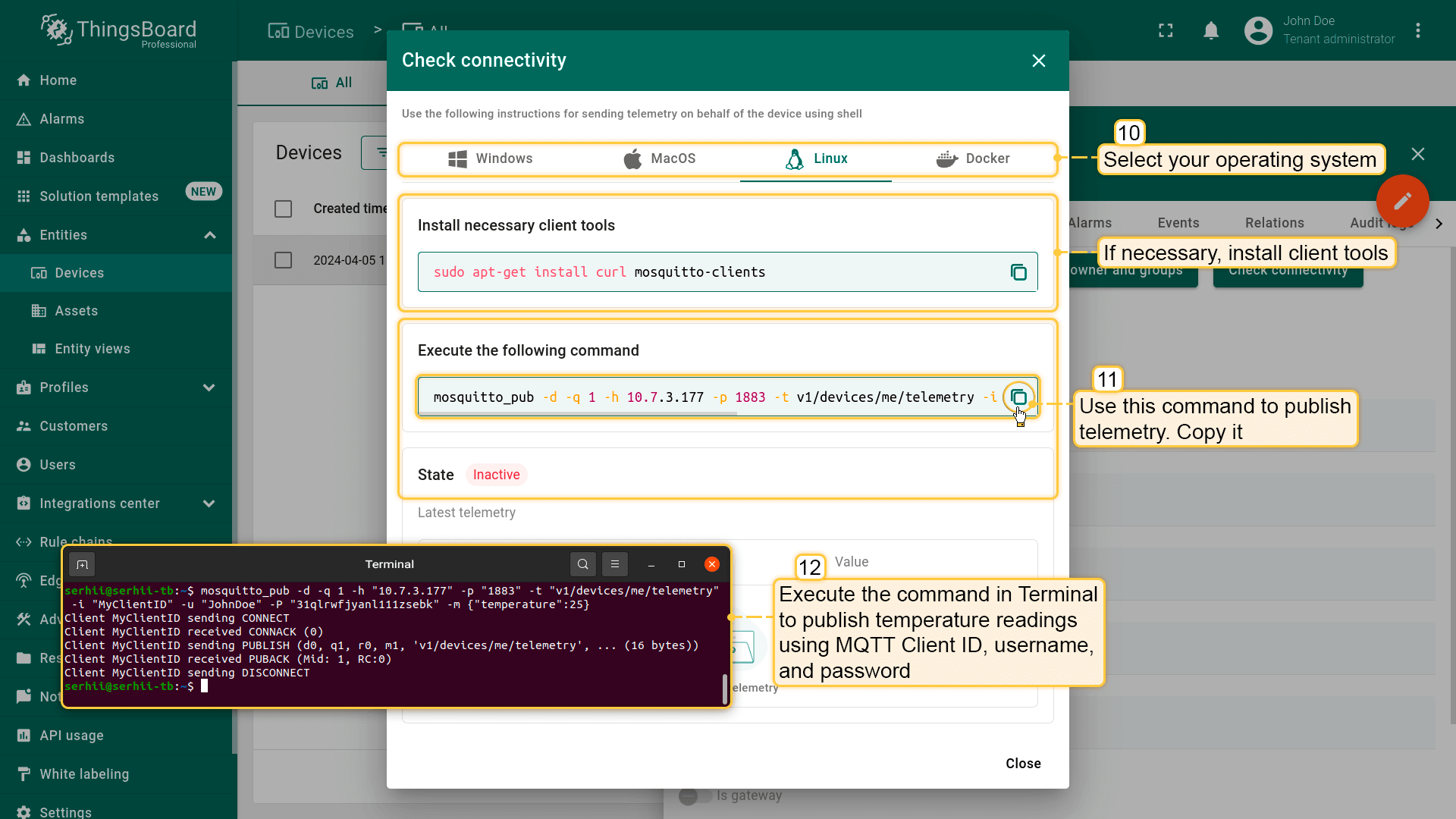Viewport: 1456px width, 819px height.
Task: Open the terminal search icon
Action: pos(582,564)
